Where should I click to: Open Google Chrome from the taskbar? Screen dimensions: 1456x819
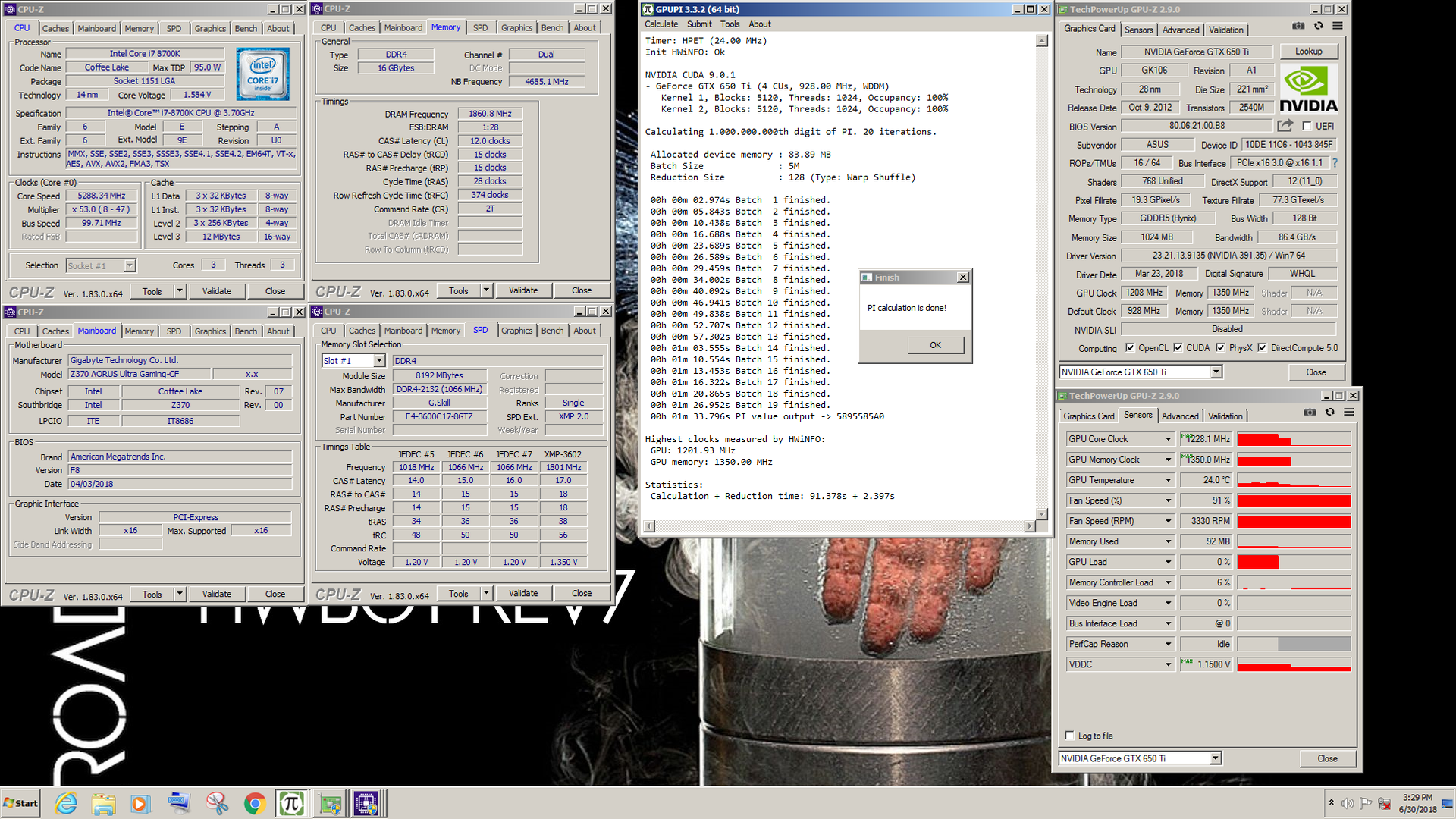pyautogui.click(x=254, y=803)
